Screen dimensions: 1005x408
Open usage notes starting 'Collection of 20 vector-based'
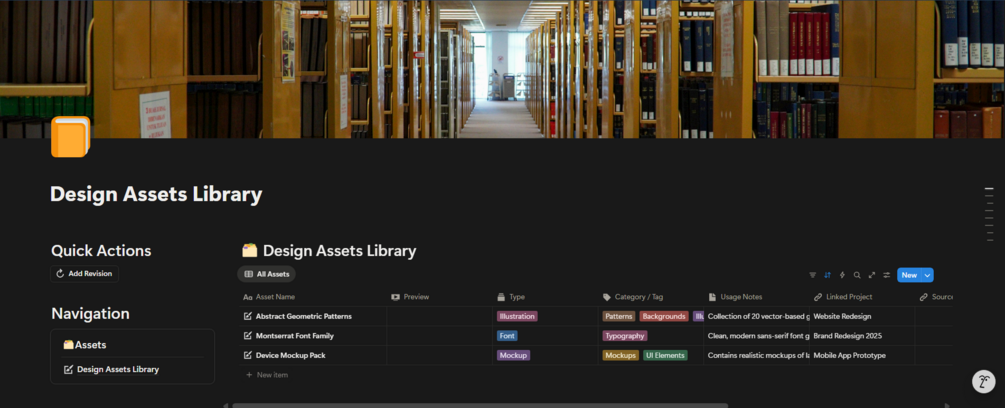click(x=758, y=316)
